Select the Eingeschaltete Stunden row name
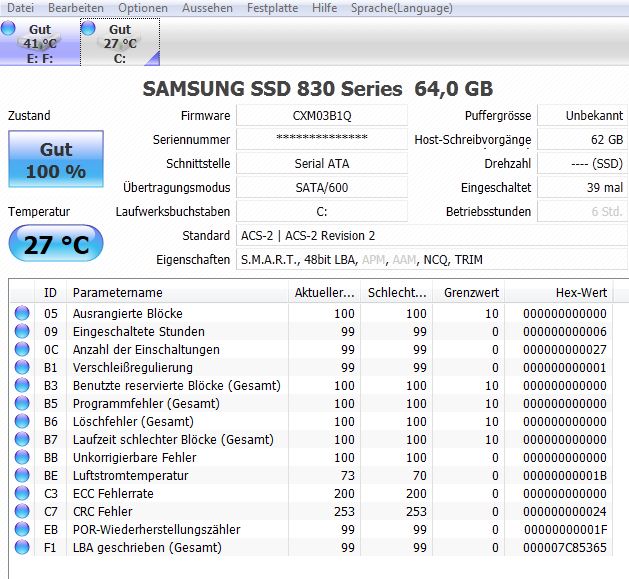Viewport: 629px width, 579px height. [139, 331]
